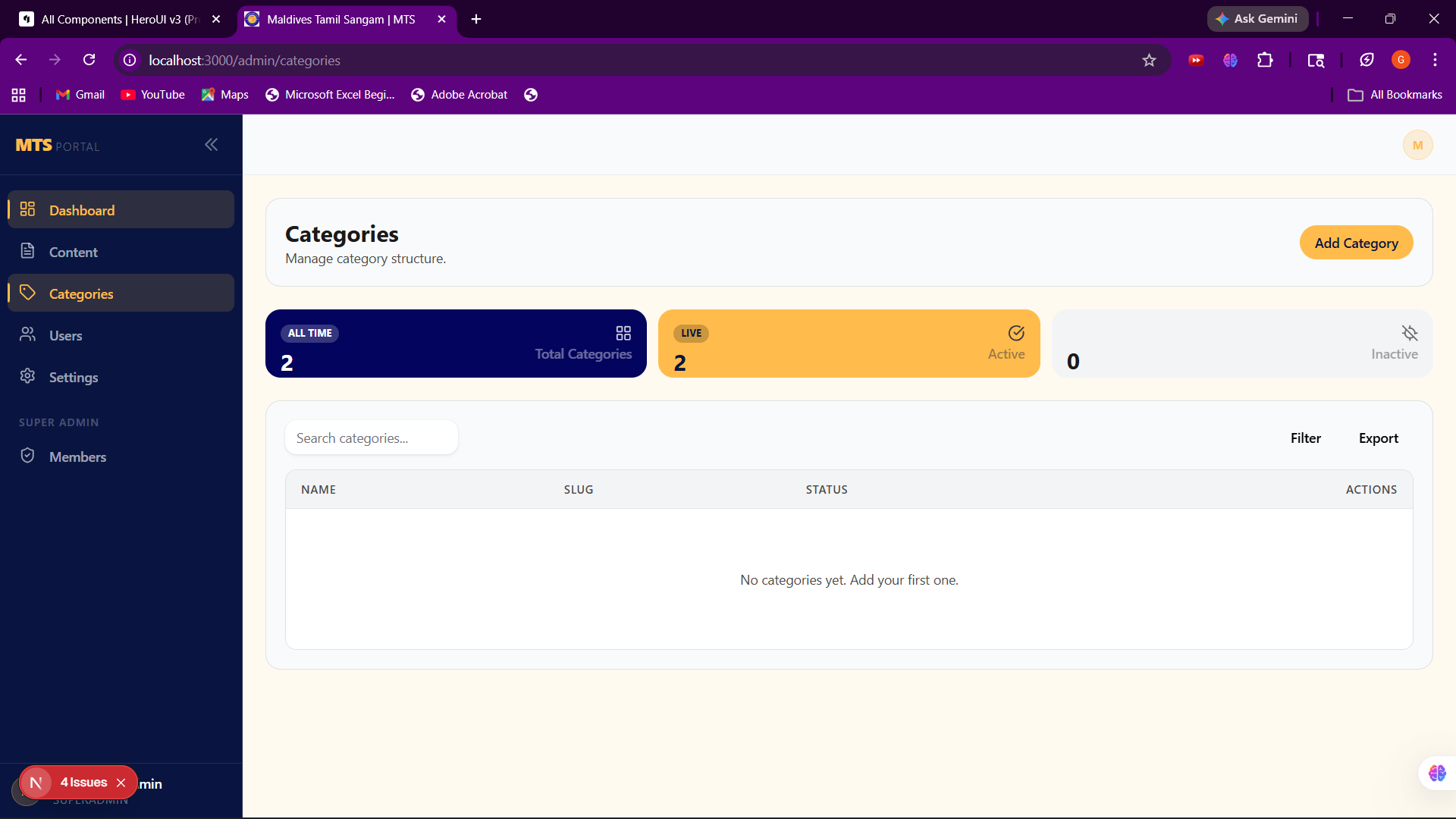Viewport: 1456px width, 819px height.
Task: Click the Export button
Action: [x=1378, y=438]
